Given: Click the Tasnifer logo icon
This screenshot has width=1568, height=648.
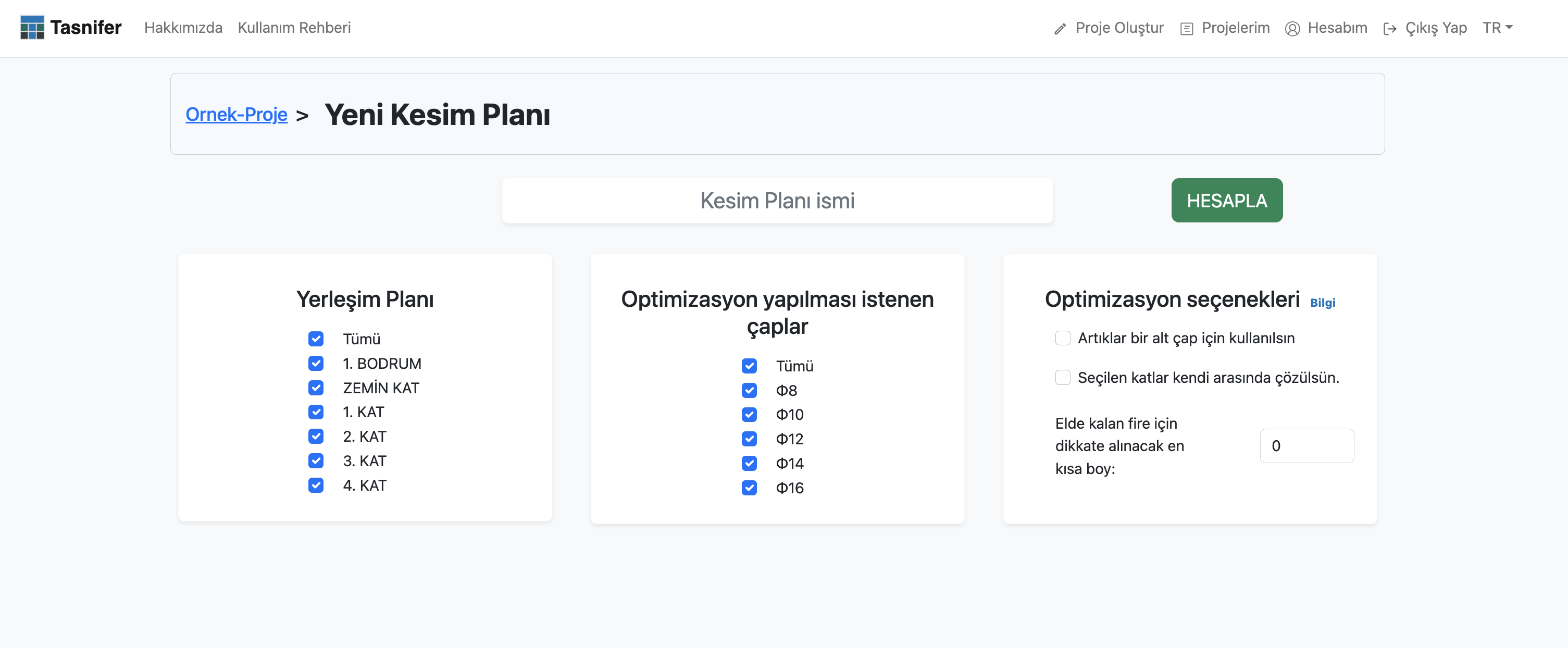Looking at the screenshot, I should point(32,28).
